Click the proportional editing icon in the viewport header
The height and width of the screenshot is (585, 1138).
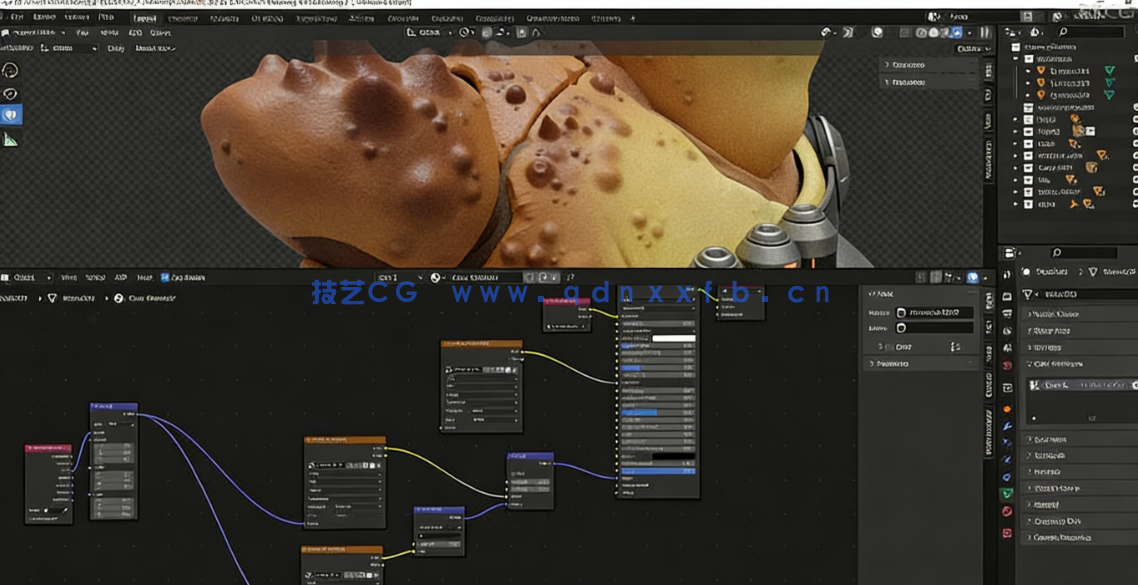point(520,31)
